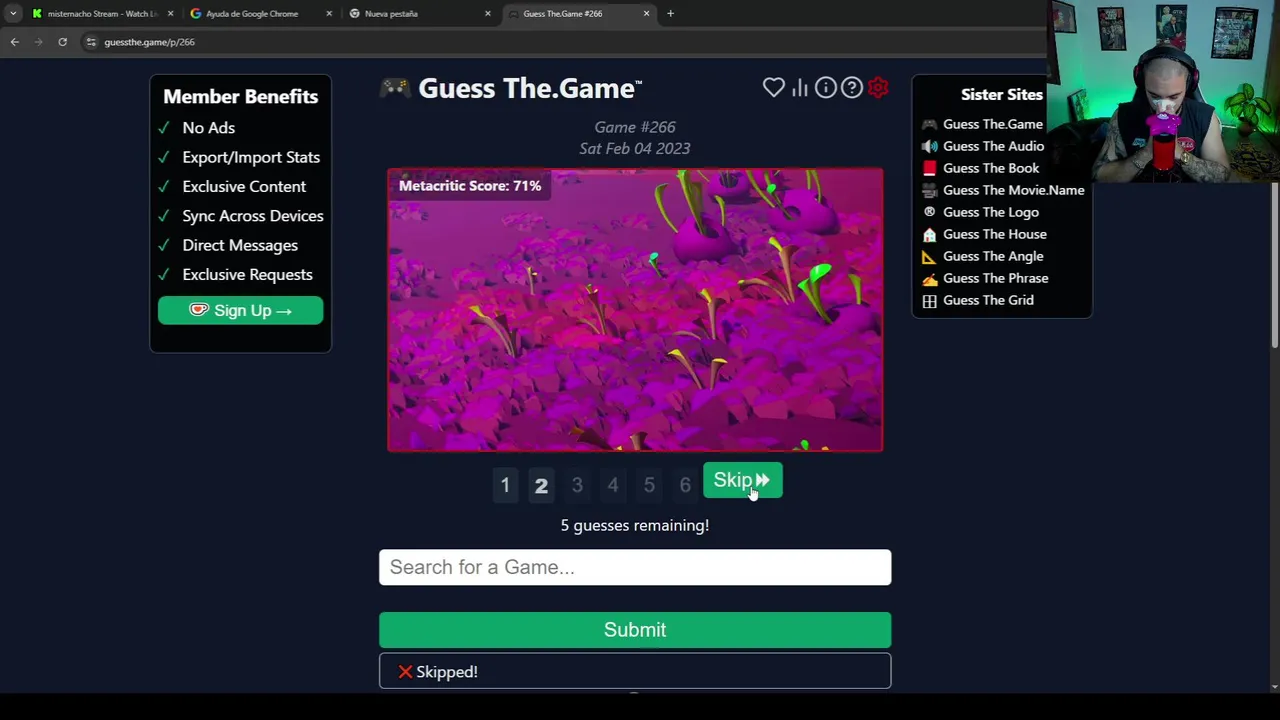Screen dimensions: 1280x720
Task: Click Export/Import Stats benefit text
Action: [x=251, y=157]
